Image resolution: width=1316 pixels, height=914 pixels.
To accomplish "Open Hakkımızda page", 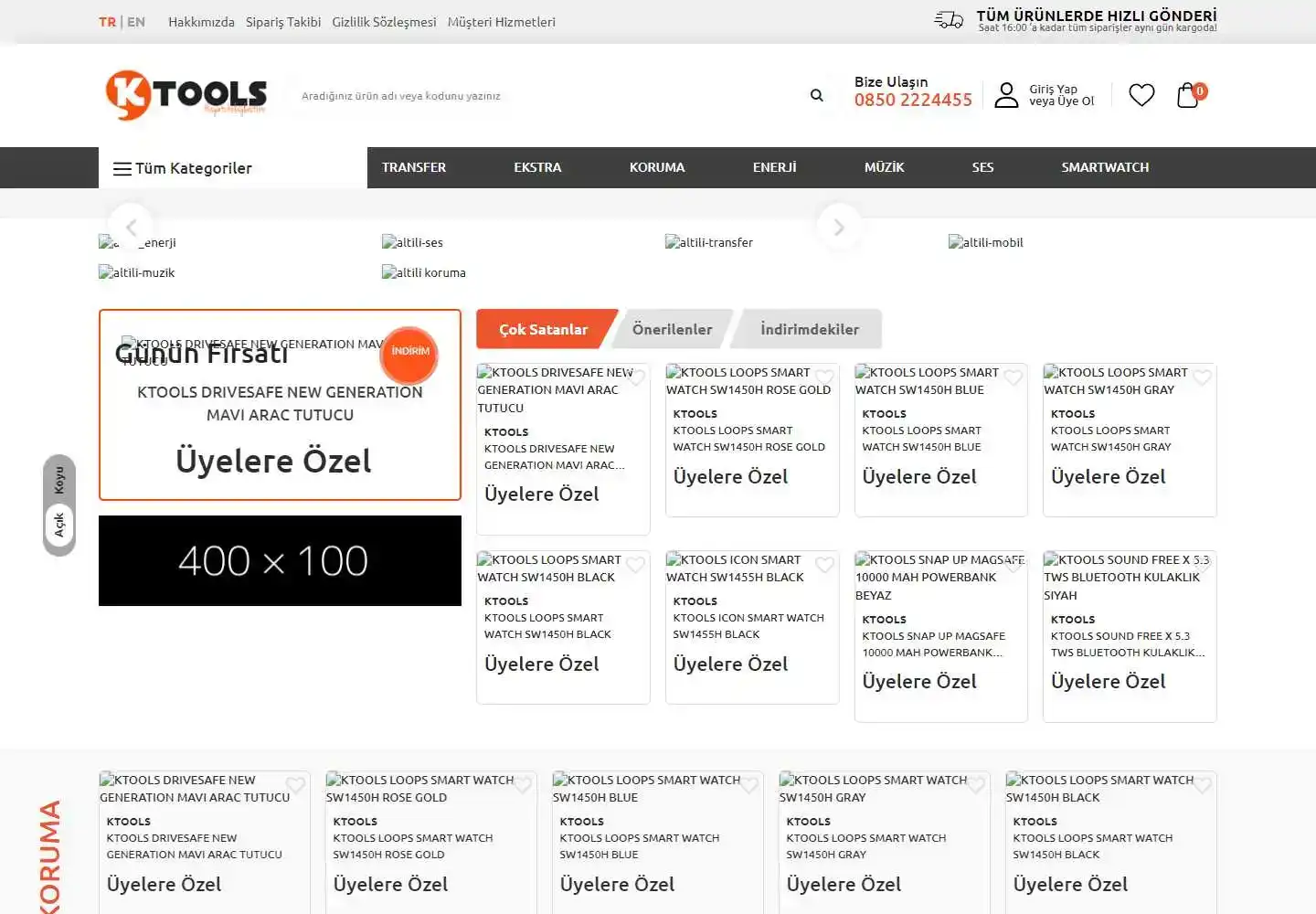I will point(201,22).
